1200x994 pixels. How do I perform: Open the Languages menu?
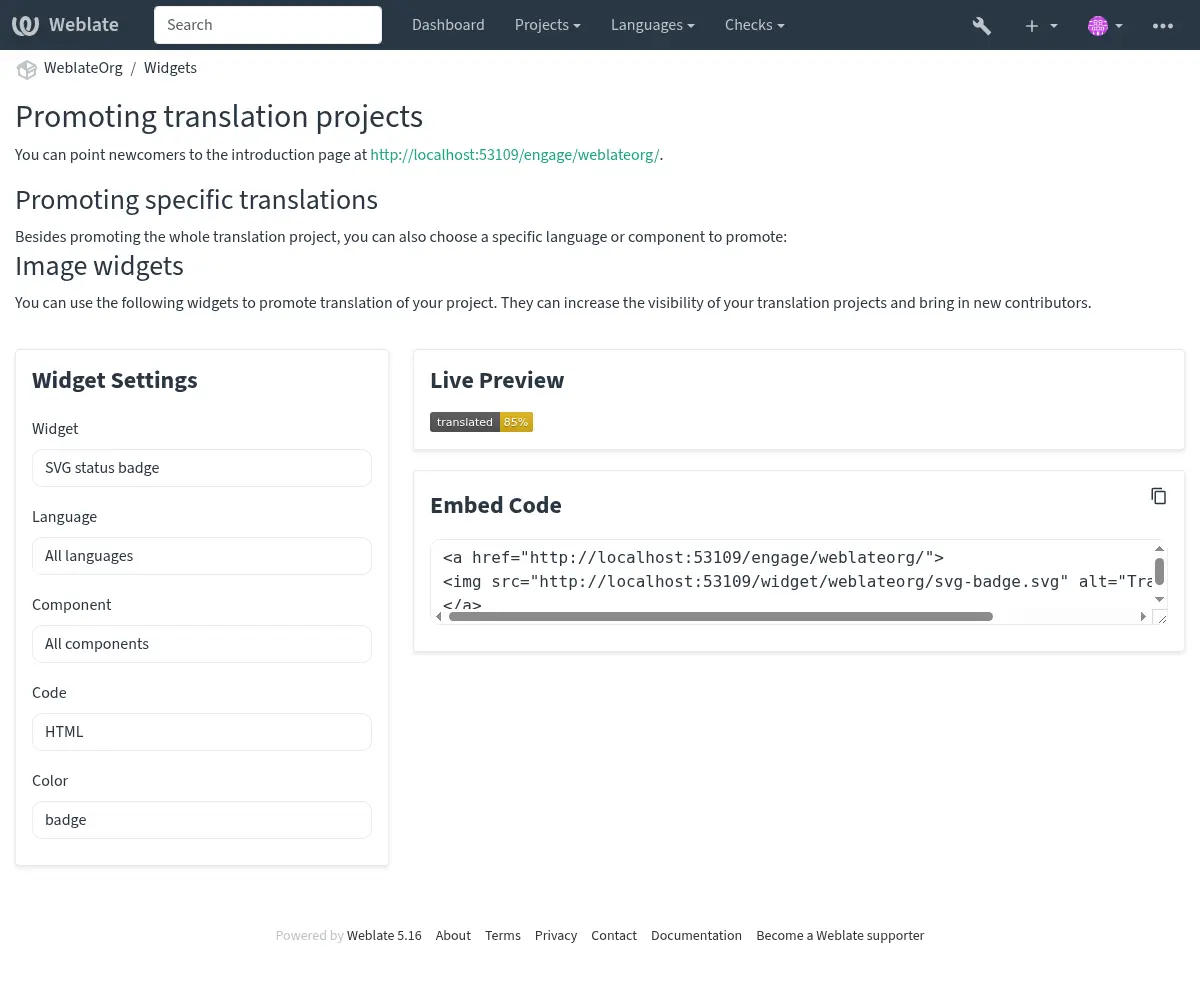pyautogui.click(x=652, y=25)
